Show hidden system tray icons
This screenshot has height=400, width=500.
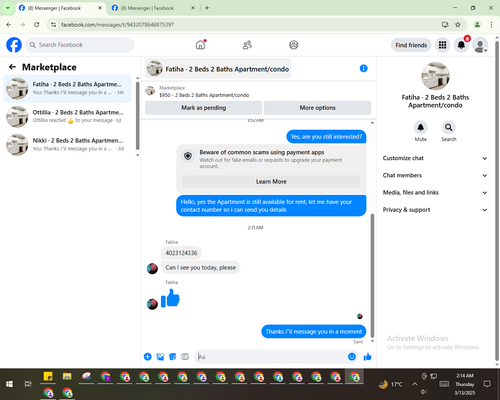click(x=414, y=384)
